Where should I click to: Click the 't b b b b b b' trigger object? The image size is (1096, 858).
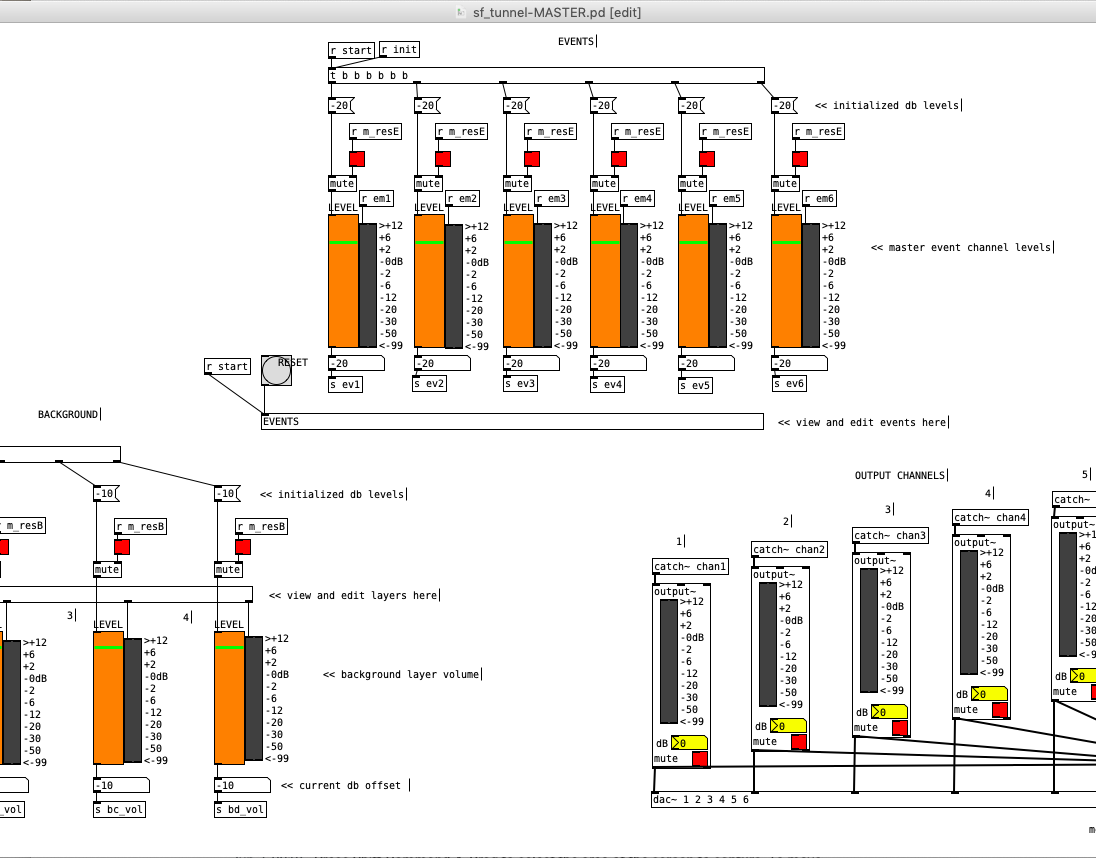click(x=547, y=75)
